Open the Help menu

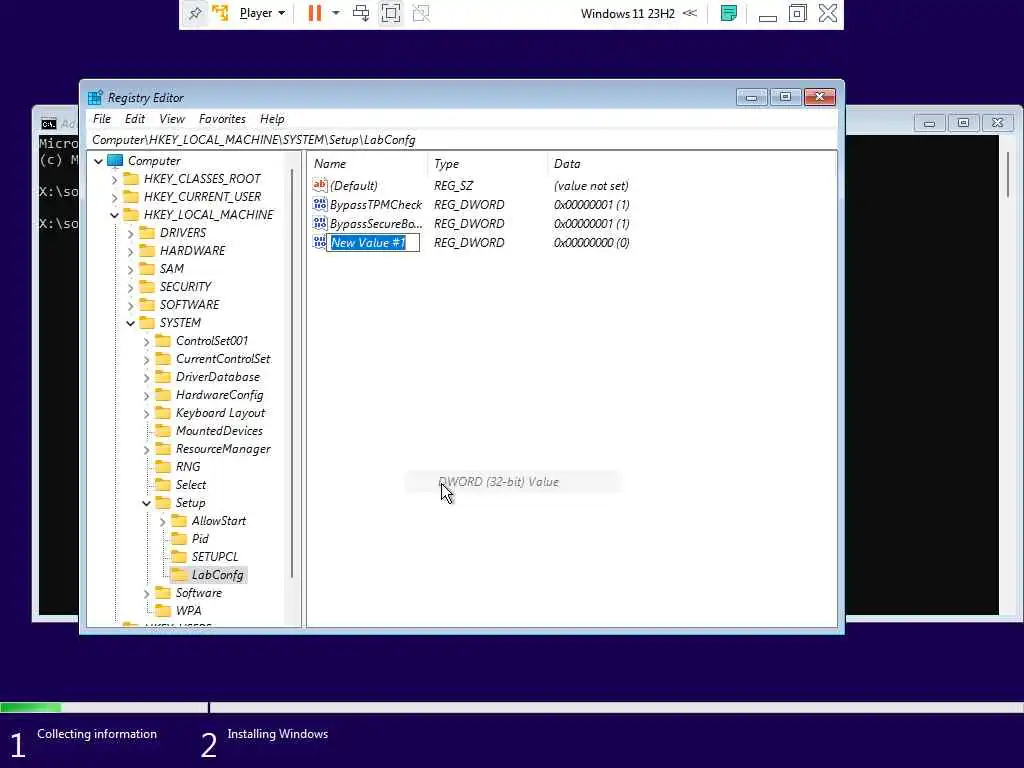tap(272, 119)
